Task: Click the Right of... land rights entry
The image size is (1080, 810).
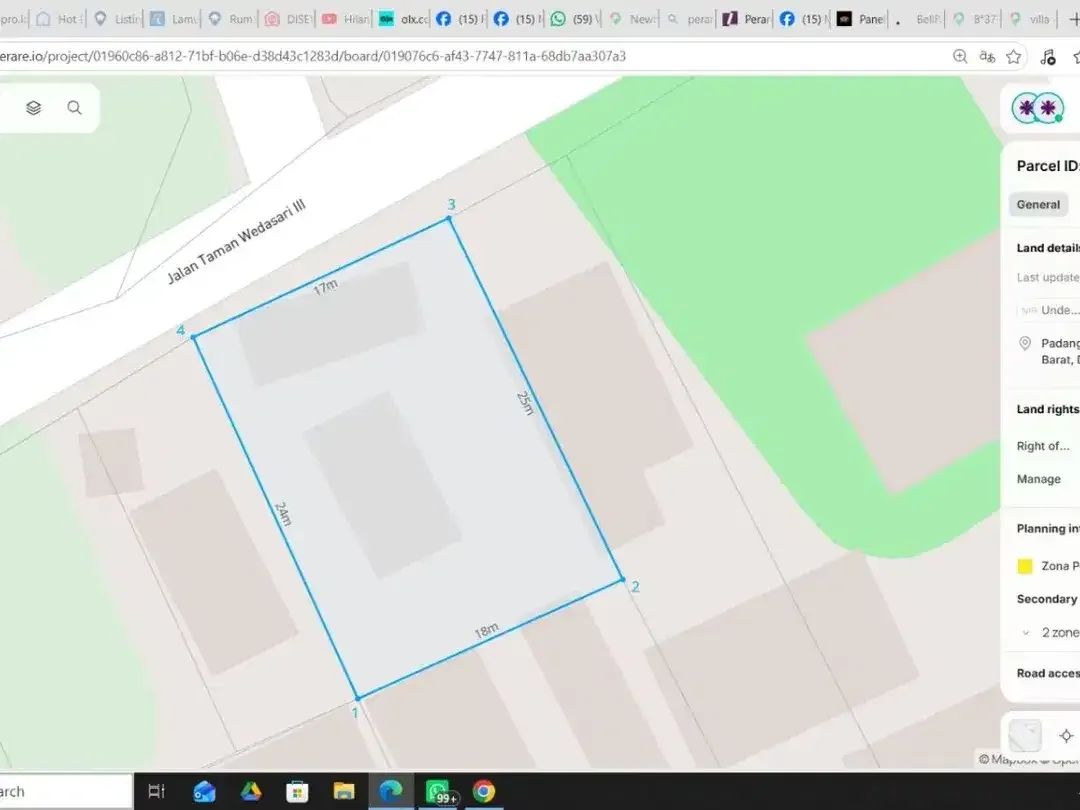Action: (x=1043, y=446)
